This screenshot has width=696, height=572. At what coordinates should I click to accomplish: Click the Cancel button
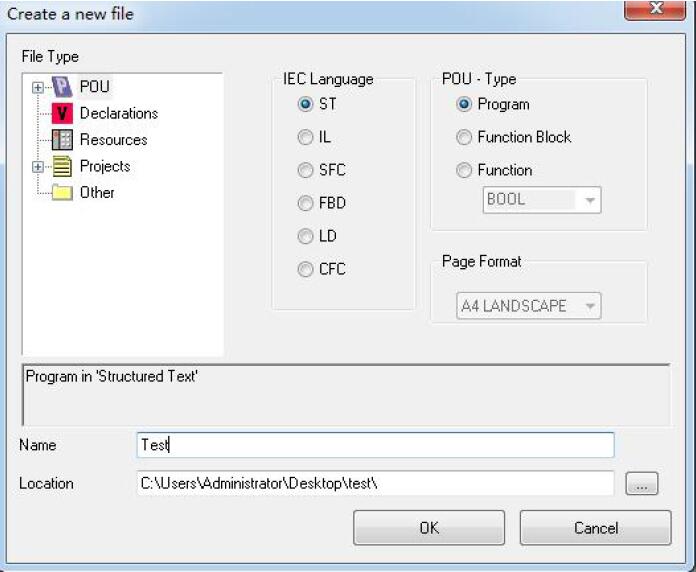[595, 528]
